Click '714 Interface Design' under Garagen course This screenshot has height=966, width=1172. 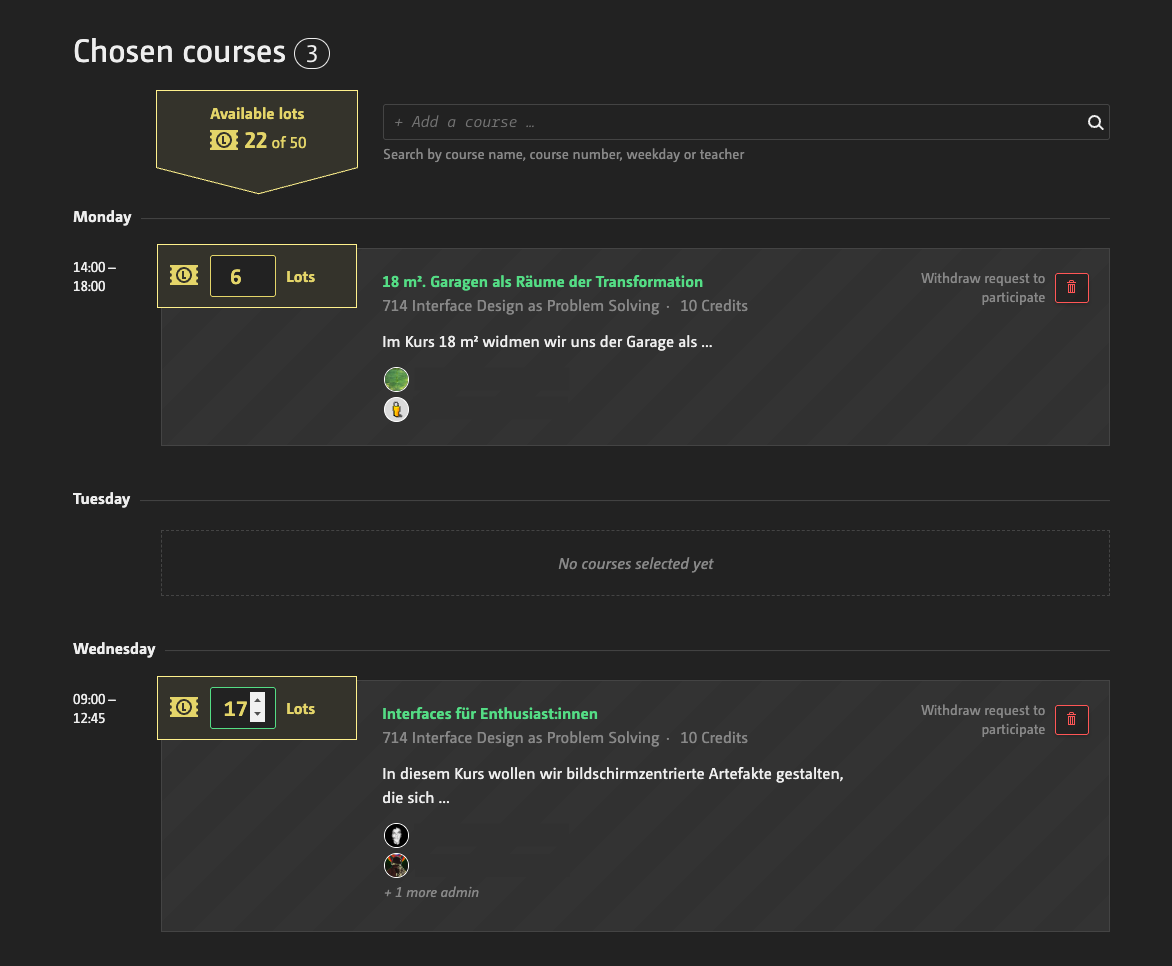[521, 306]
